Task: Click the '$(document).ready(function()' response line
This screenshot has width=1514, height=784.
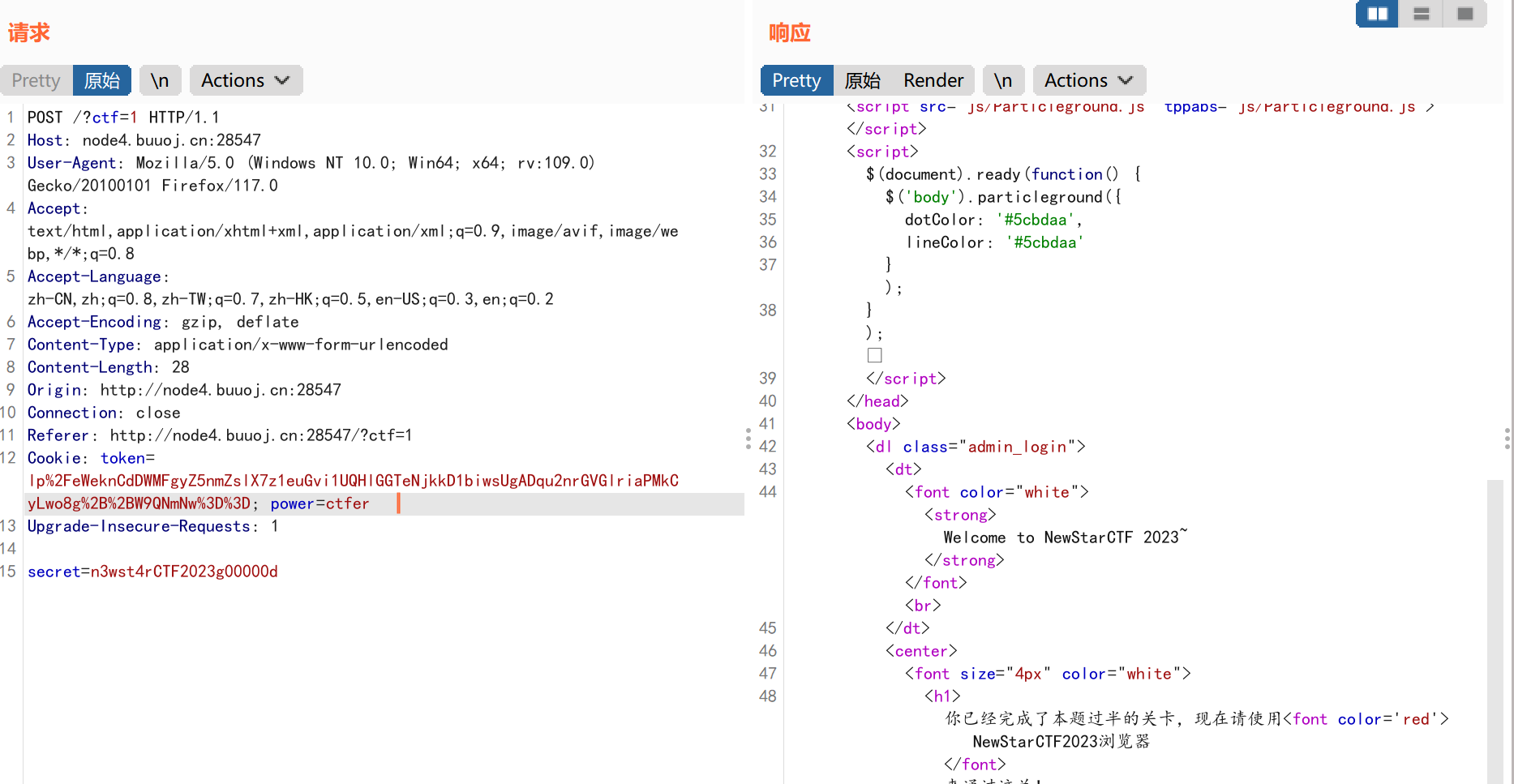Action: pos(1003,174)
